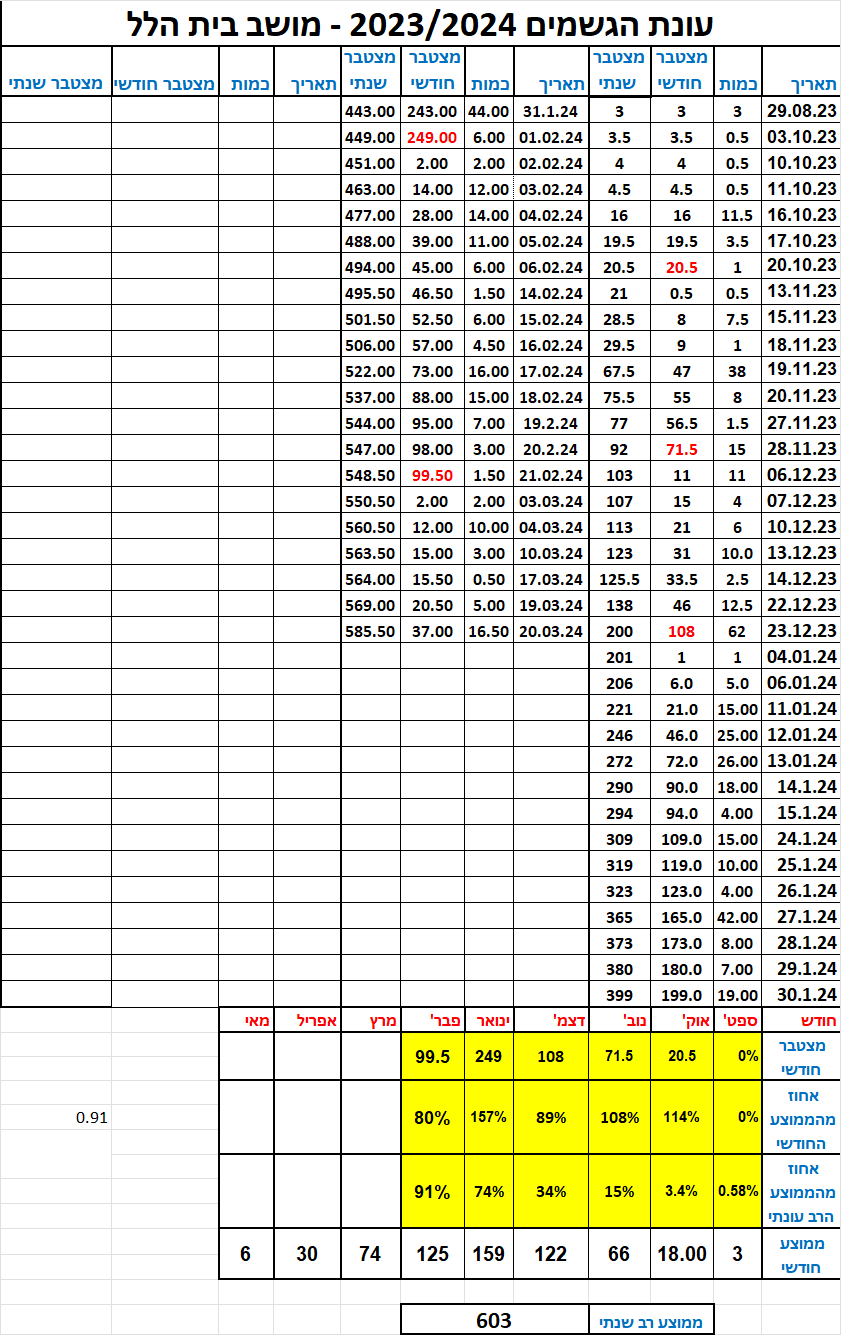Viewport: 841px width, 1335px height.
Task: Select the 18.00 monthly average cell
Action: click(x=682, y=1253)
